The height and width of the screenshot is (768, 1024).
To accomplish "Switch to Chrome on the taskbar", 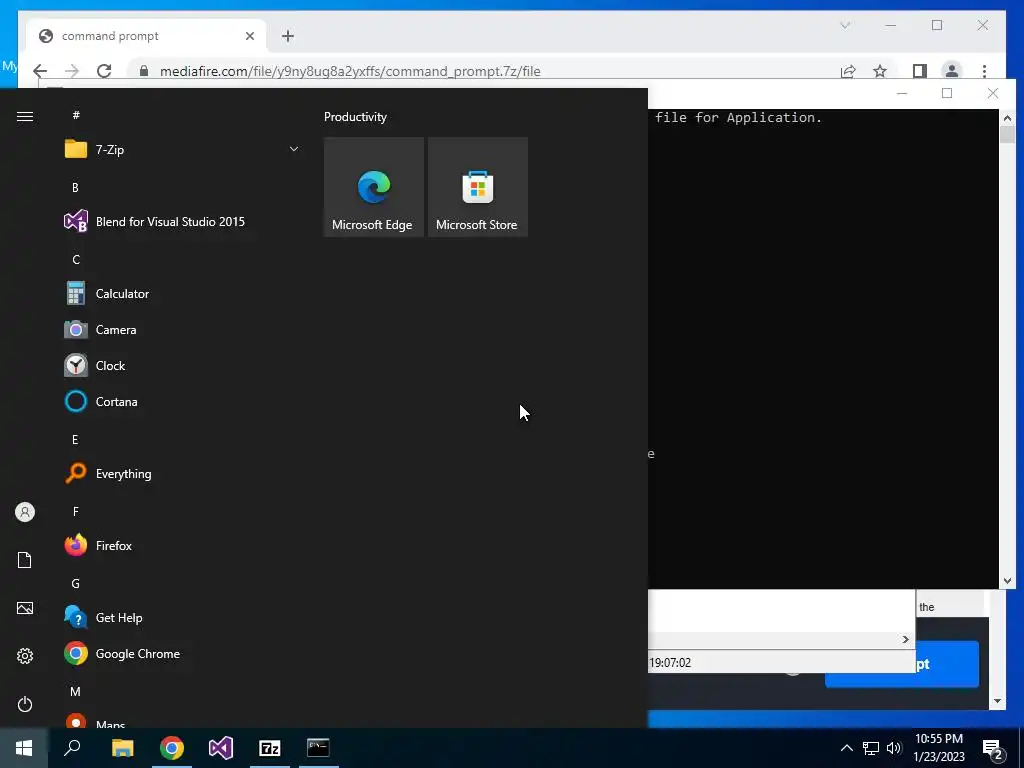I will [x=172, y=748].
